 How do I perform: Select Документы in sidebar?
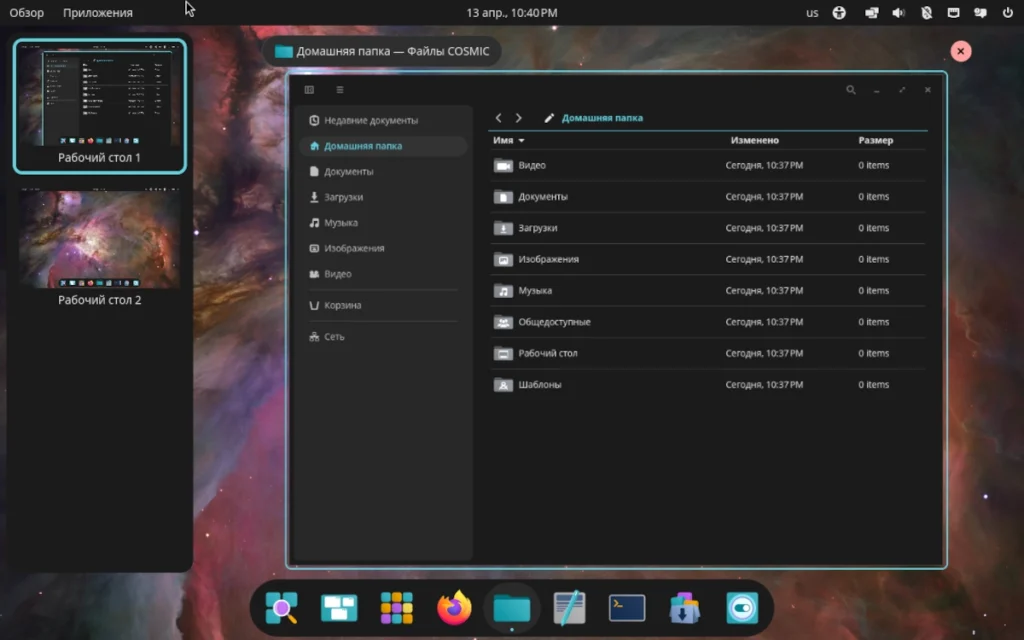tap(383, 171)
